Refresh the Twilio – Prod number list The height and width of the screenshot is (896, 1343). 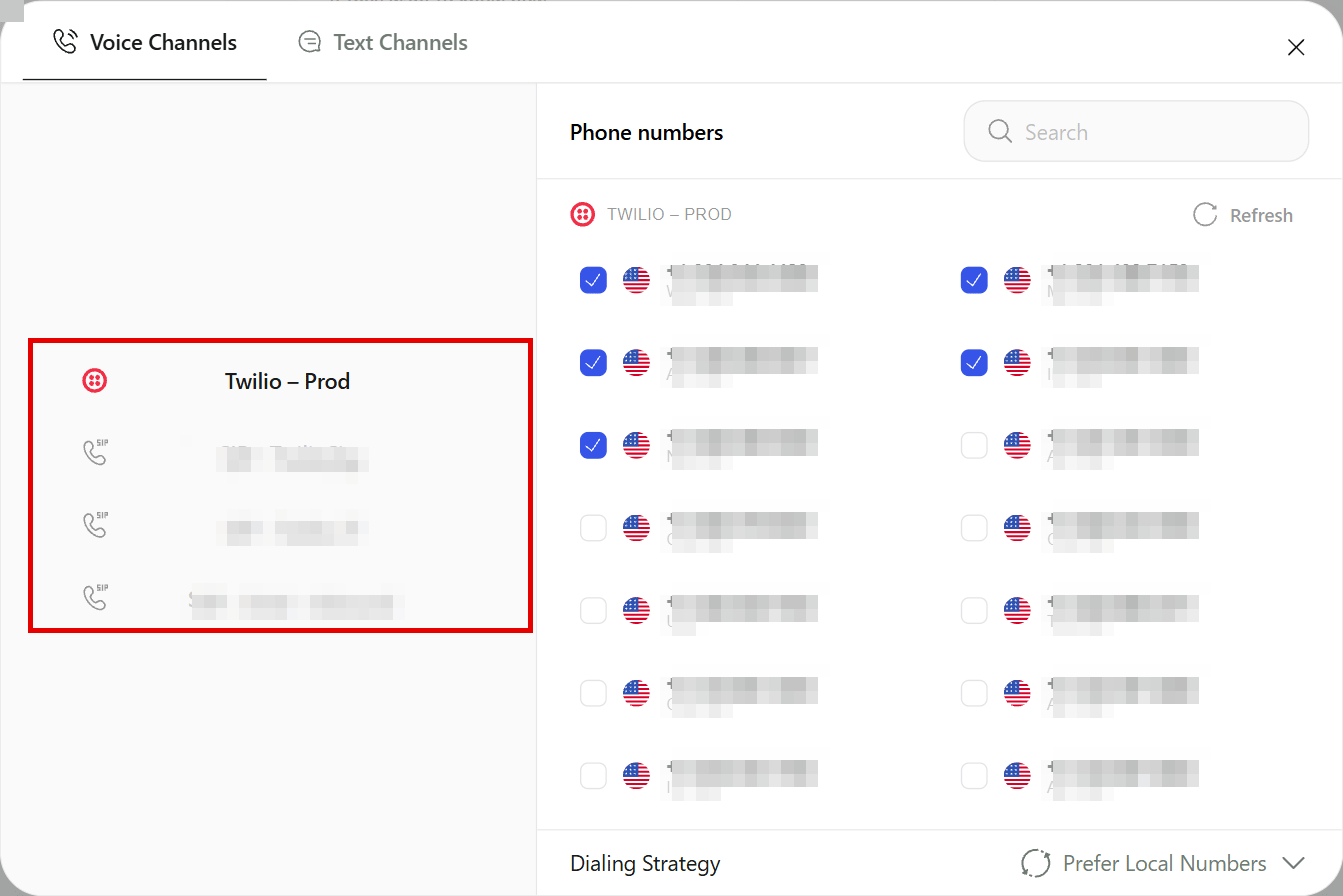[1243, 215]
